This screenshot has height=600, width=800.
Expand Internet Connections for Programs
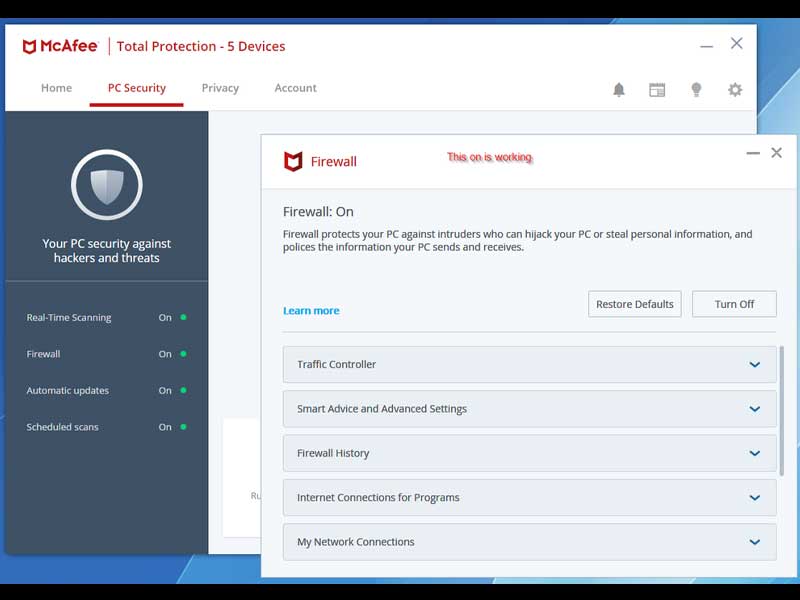click(x=529, y=498)
